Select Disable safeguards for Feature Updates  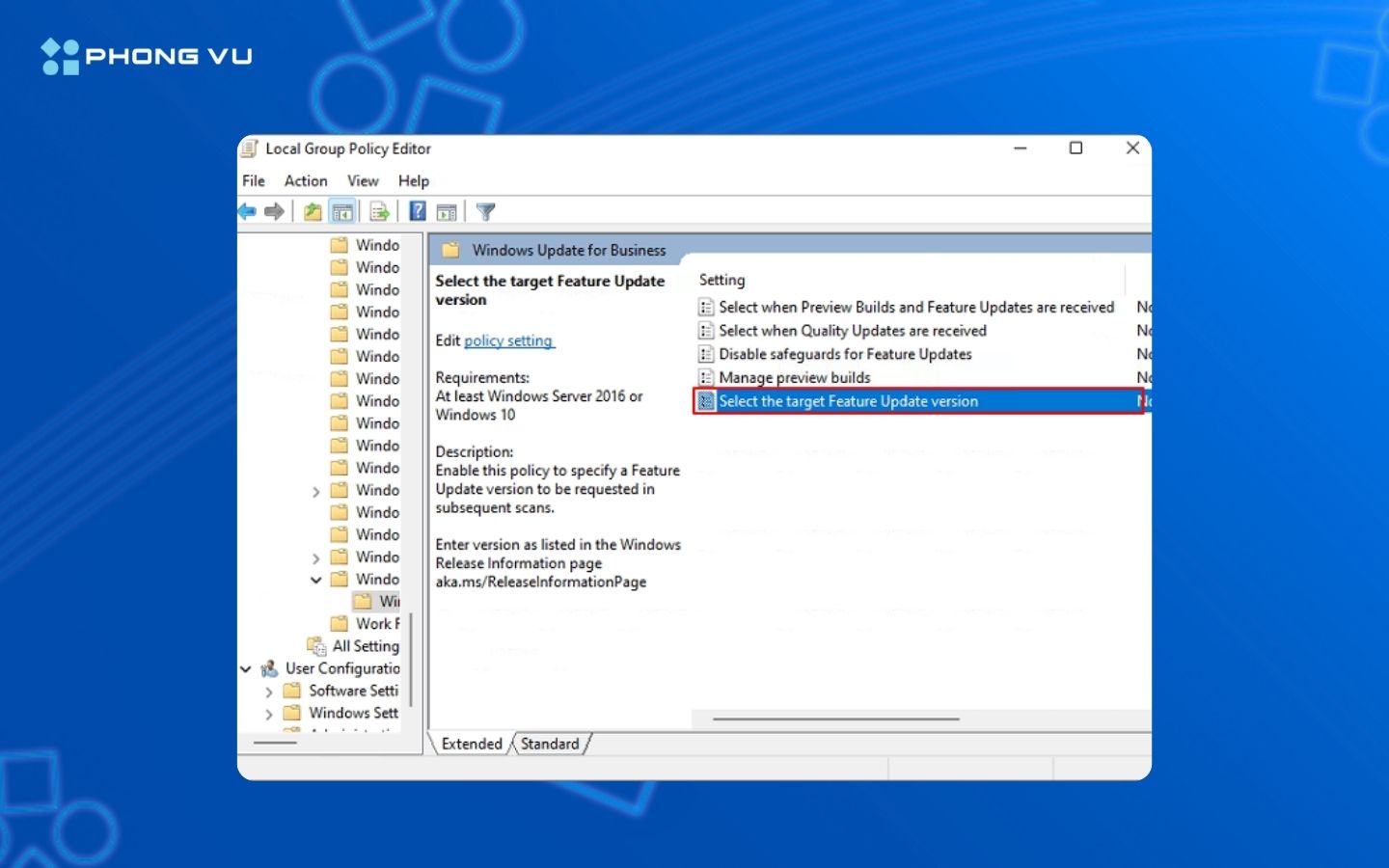pos(845,354)
